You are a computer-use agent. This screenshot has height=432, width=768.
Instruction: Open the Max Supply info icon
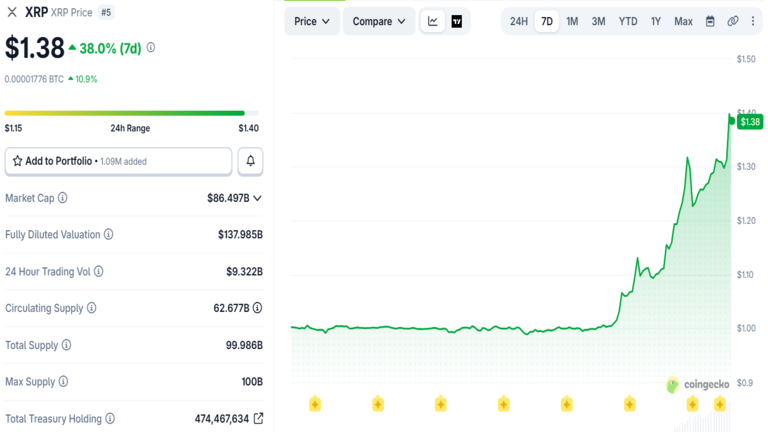coord(63,381)
